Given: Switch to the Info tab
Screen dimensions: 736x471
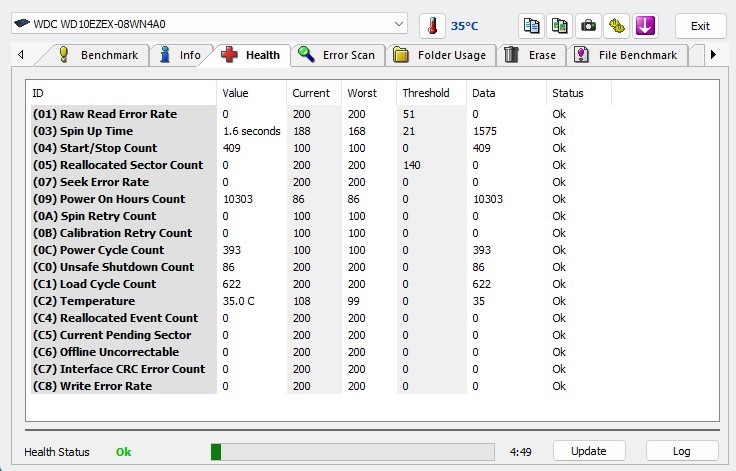Looking at the screenshot, I should (179, 55).
